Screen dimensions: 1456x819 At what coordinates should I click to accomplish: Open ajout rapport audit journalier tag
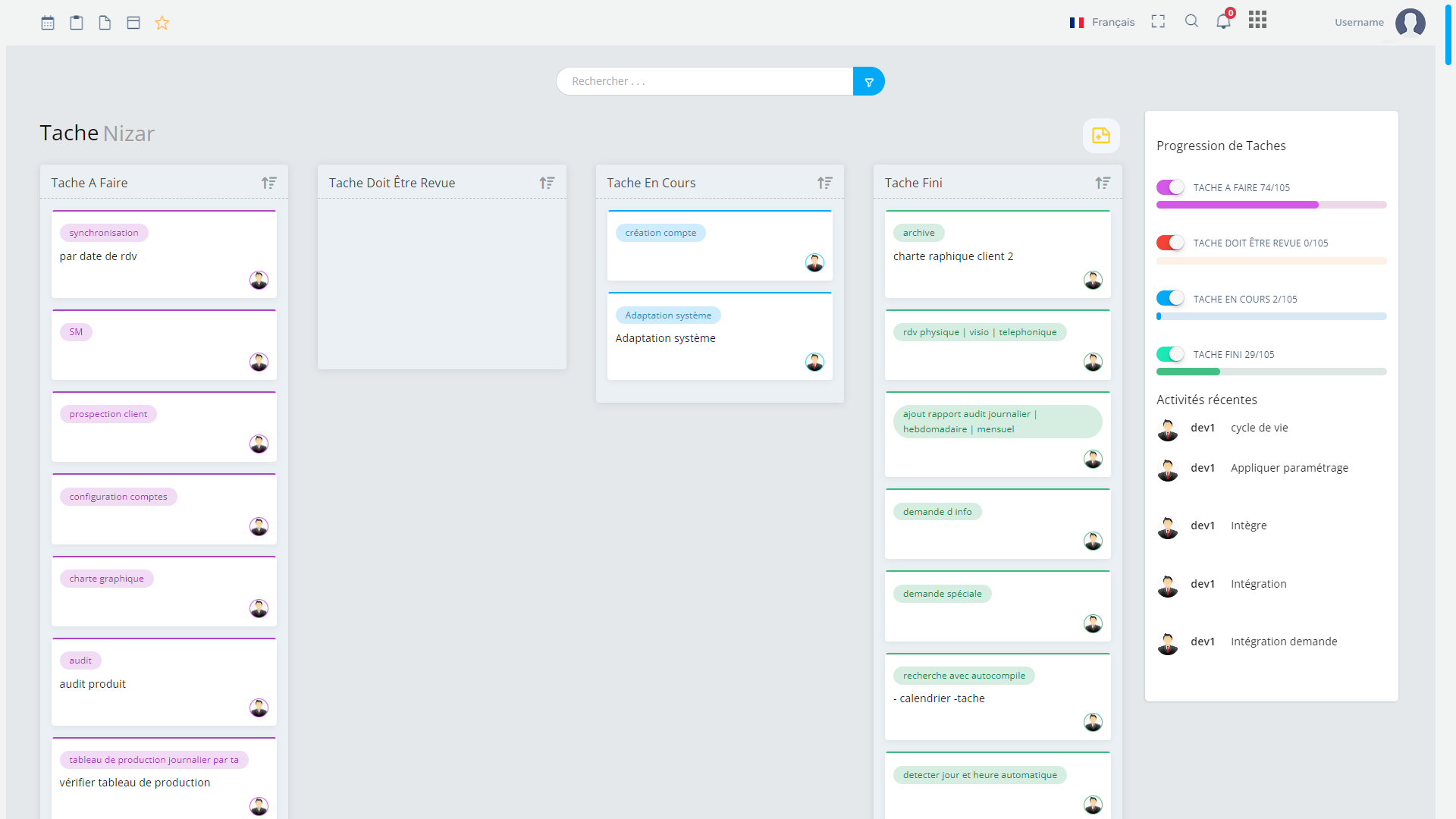[997, 422]
